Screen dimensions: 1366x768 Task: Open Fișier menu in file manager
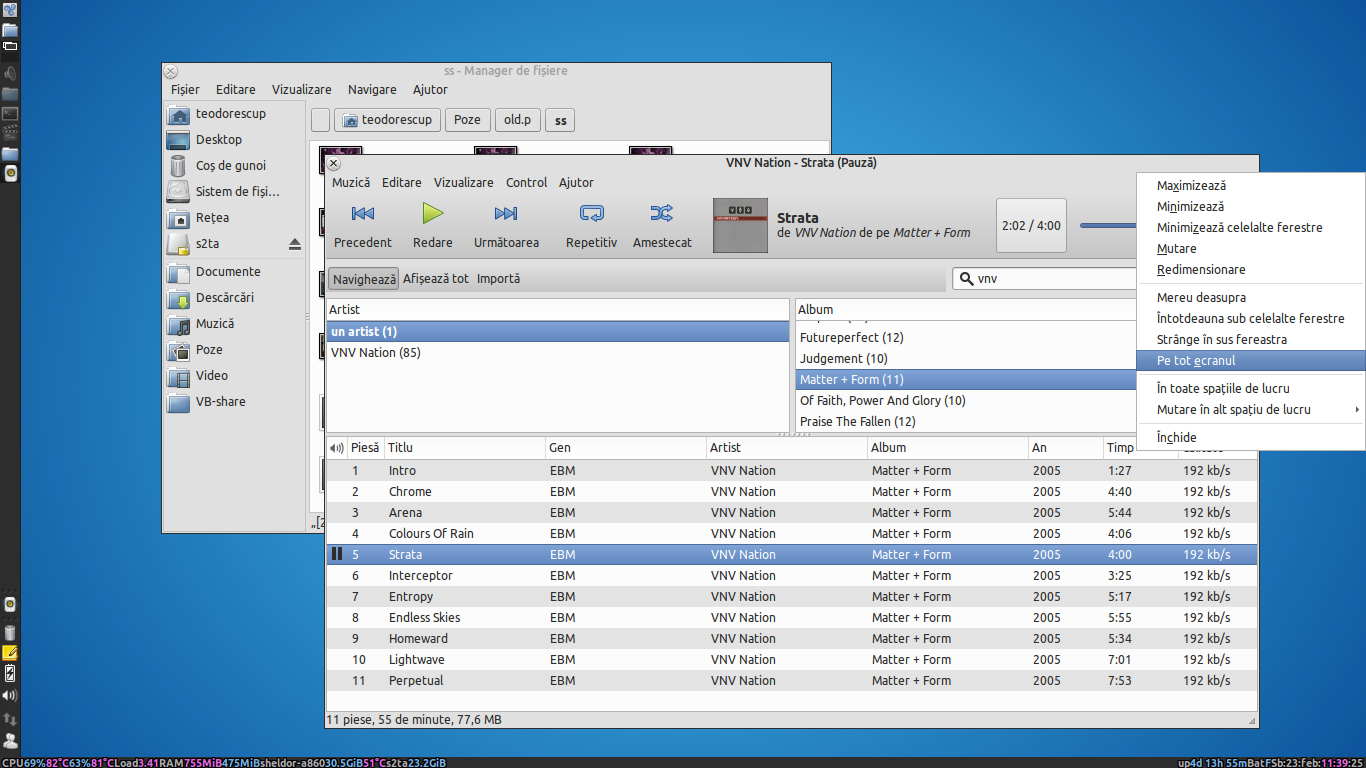185,90
